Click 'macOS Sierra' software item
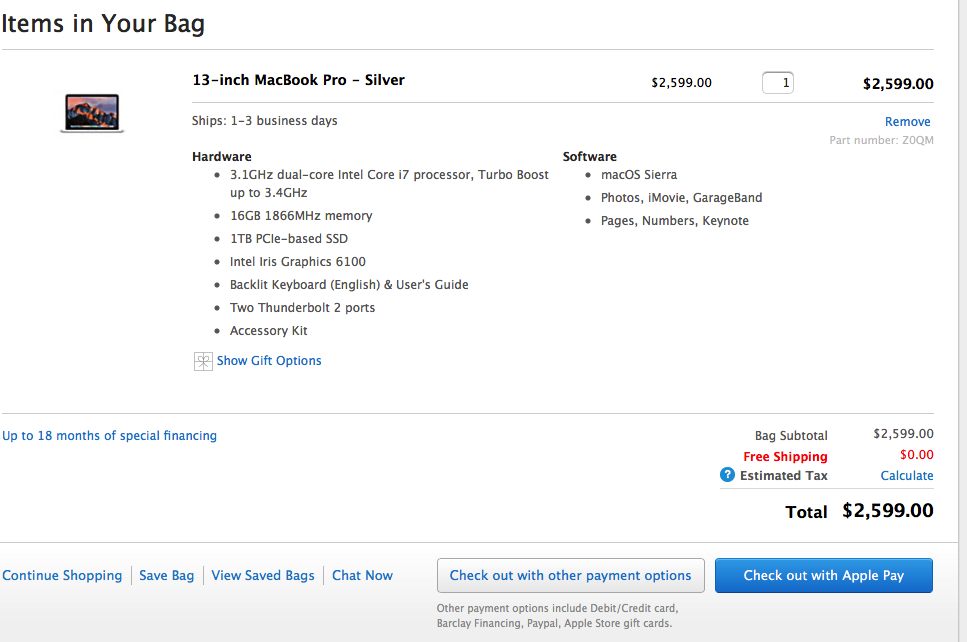Viewport: 967px width, 642px height. [639, 175]
